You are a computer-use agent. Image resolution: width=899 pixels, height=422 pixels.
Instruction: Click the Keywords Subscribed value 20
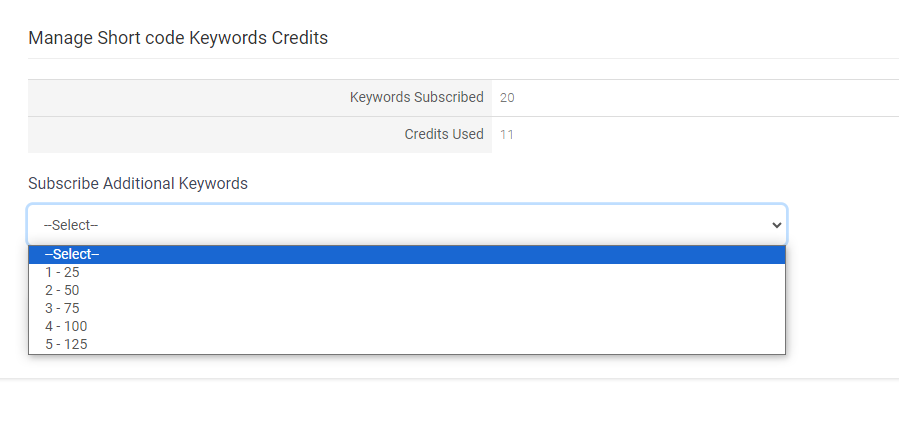(507, 98)
